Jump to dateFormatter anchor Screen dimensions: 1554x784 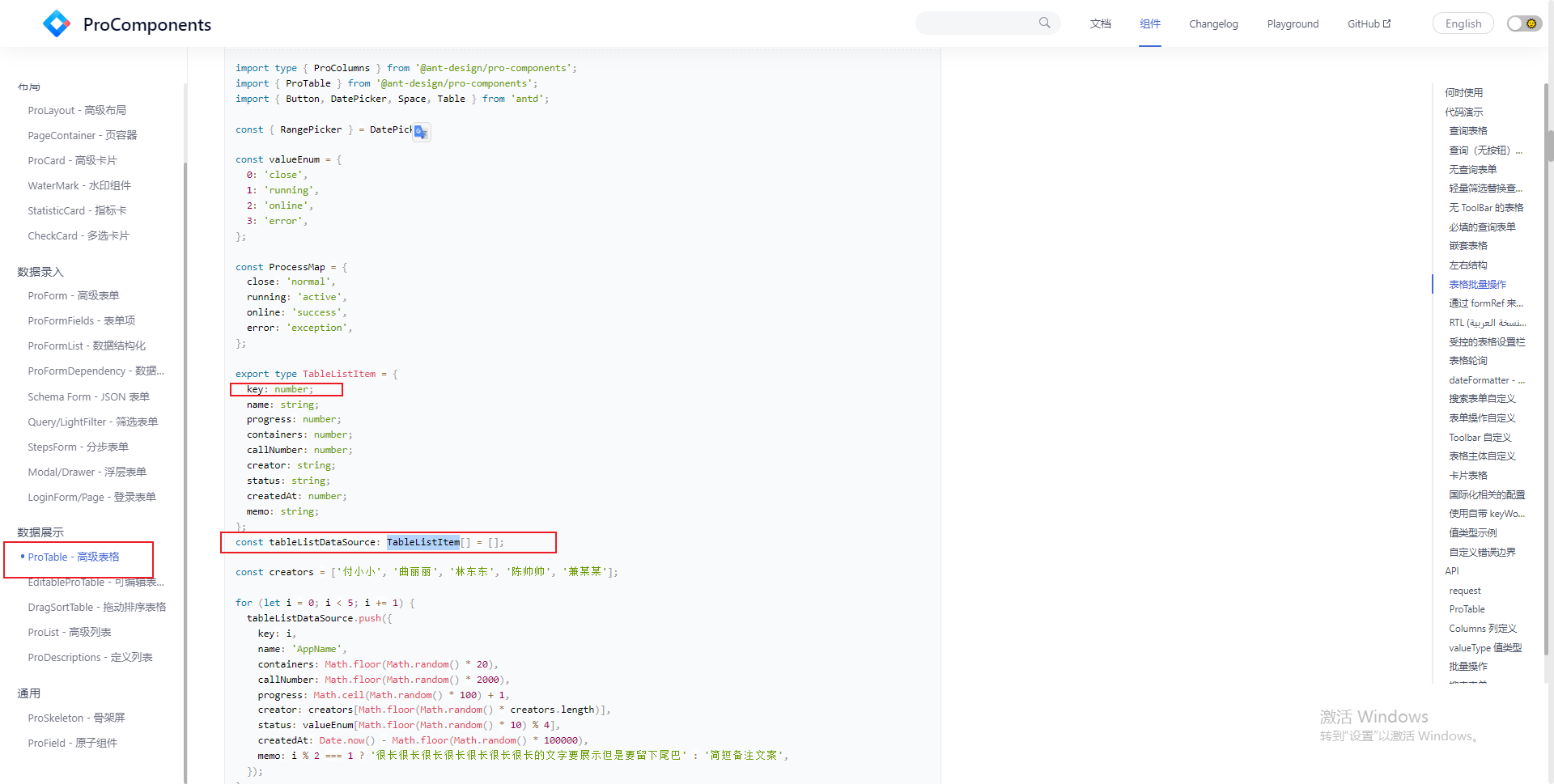tap(1487, 380)
